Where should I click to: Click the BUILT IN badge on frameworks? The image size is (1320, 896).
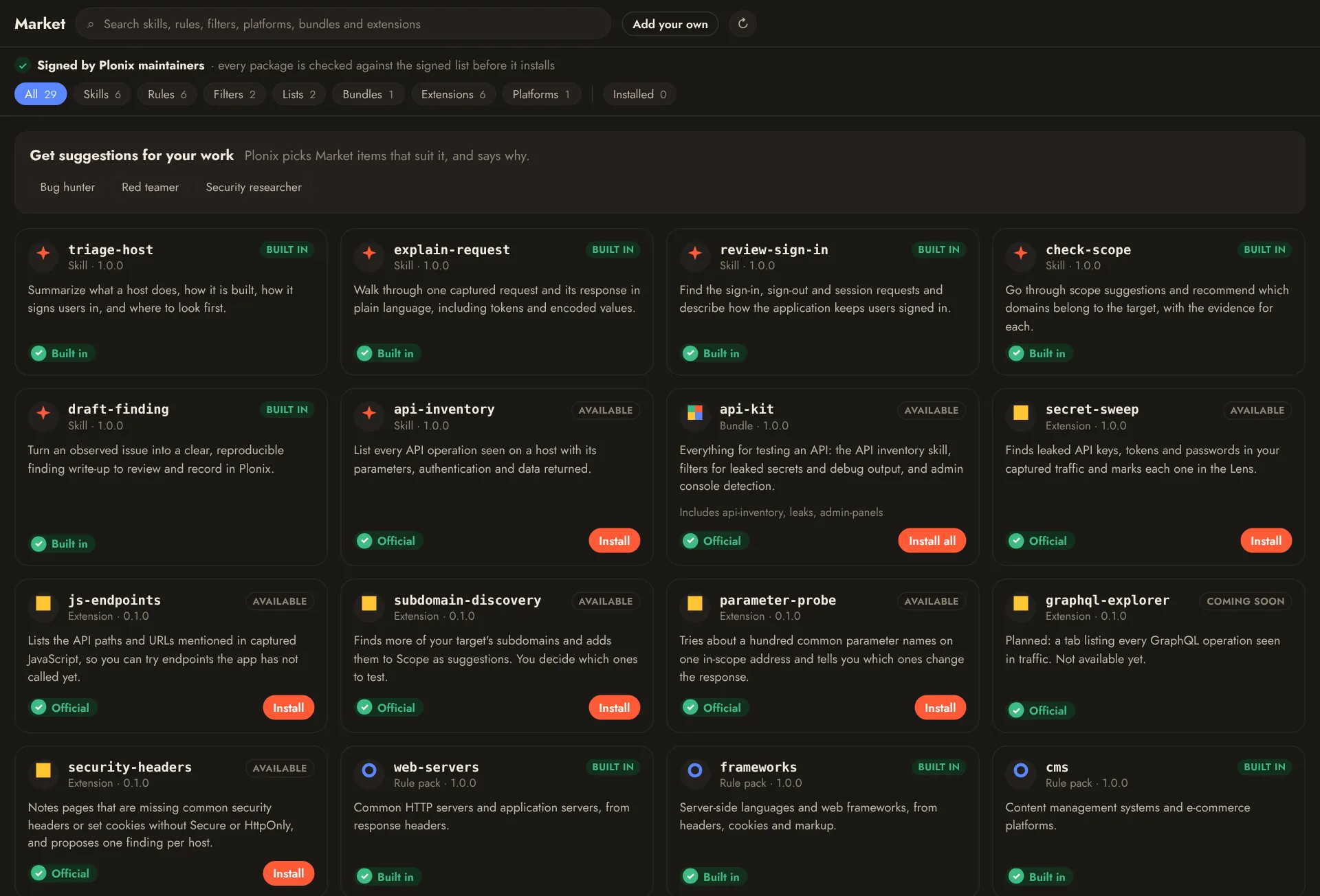pyautogui.click(x=938, y=767)
